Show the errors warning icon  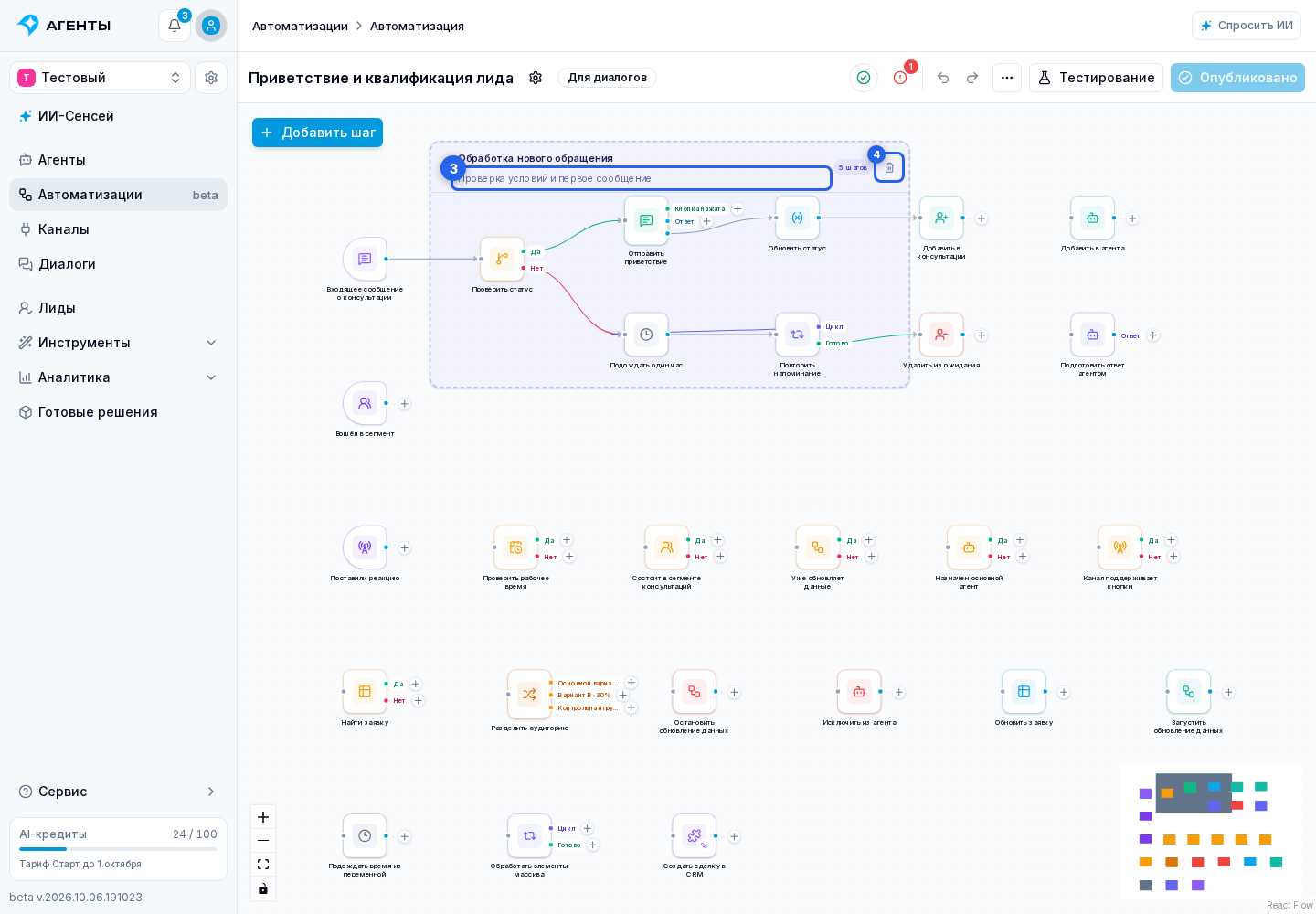pos(900,78)
